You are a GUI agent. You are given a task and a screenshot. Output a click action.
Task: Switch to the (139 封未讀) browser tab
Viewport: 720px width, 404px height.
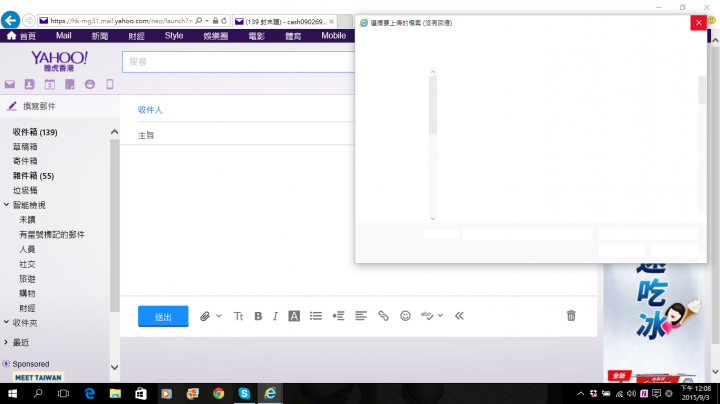285,22
